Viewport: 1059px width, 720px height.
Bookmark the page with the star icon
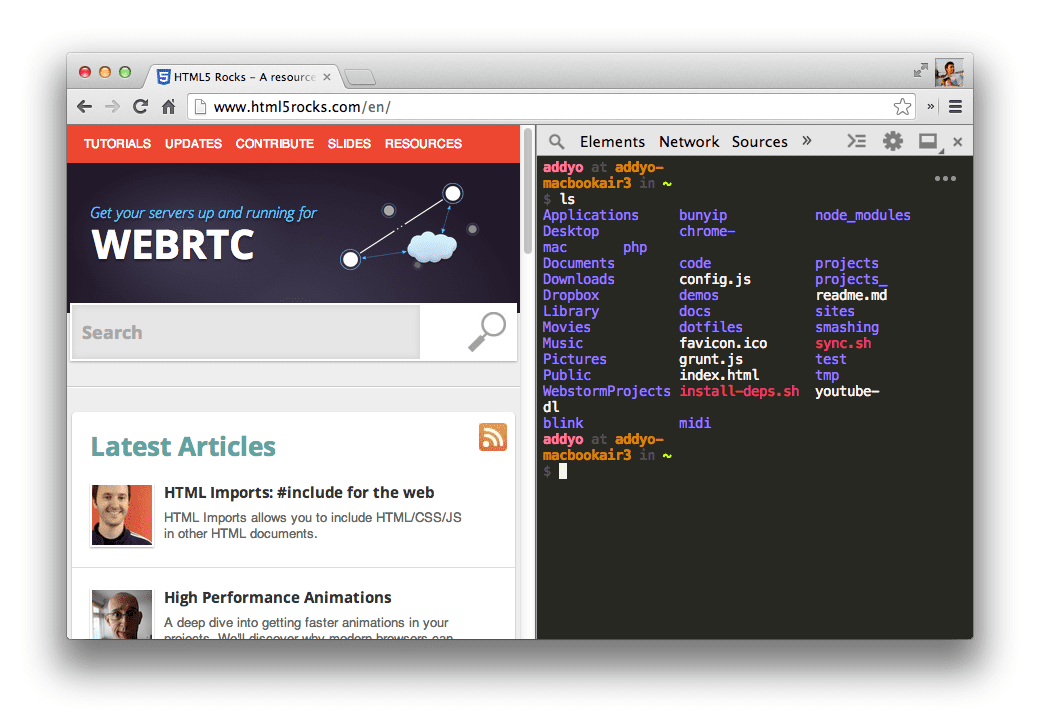(x=902, y=105)
